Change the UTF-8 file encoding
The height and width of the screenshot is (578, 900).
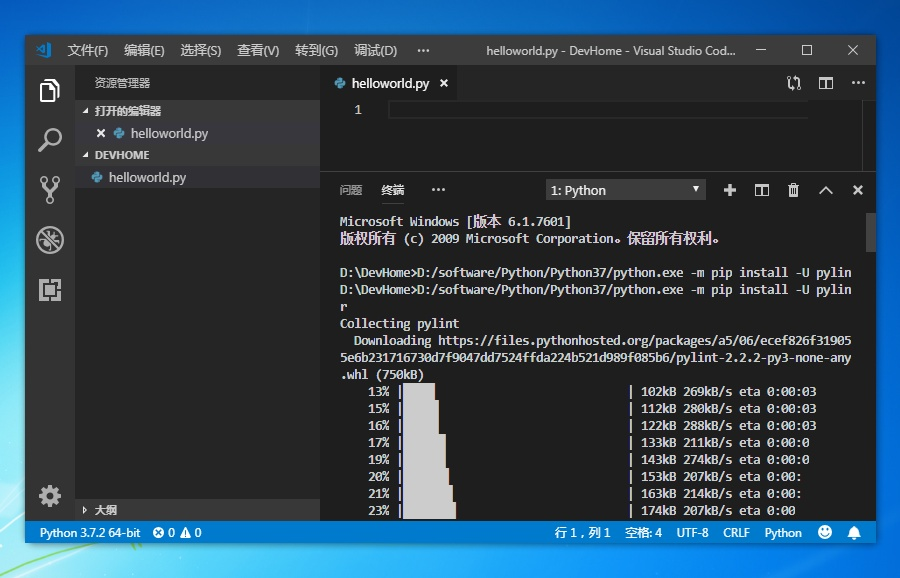pyautogui.click(x=692, y=533)
